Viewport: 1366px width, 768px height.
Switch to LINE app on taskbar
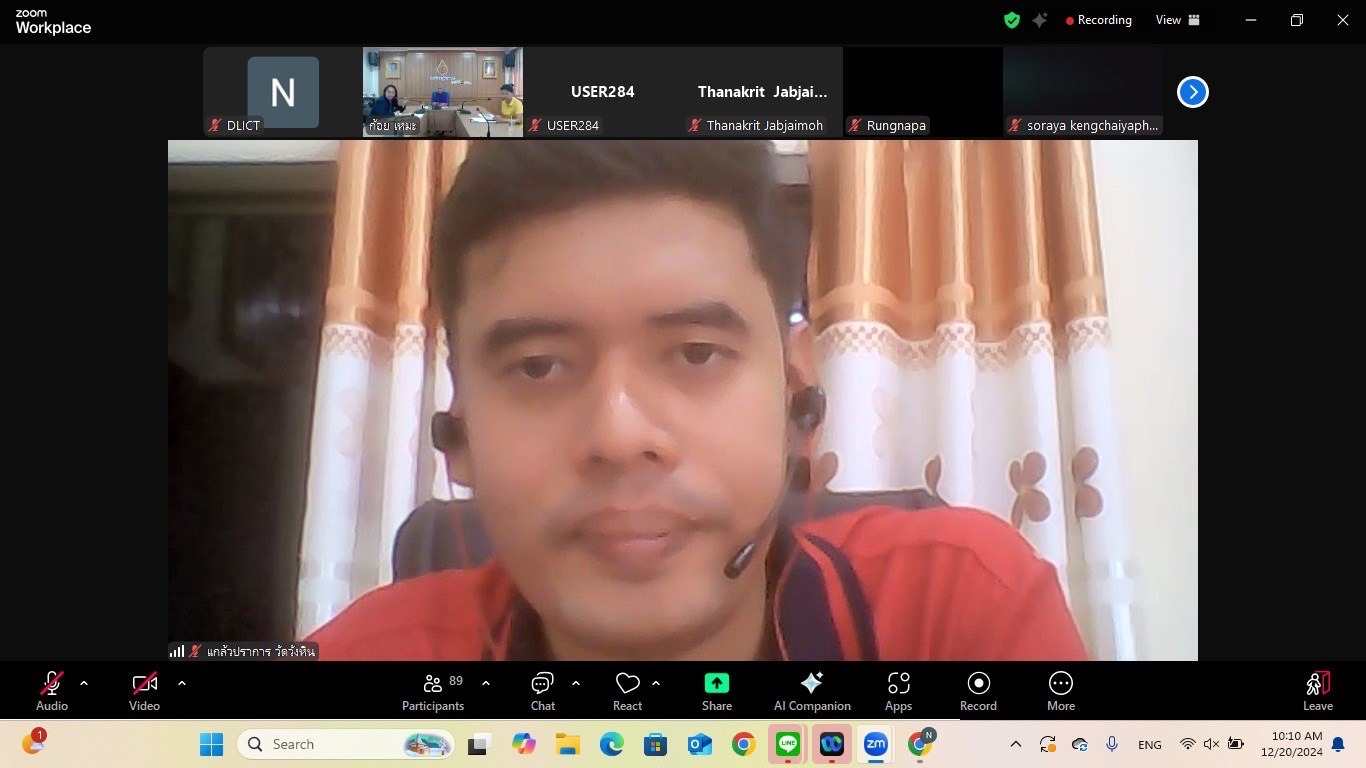pyautogui.click(x=788, y=744)
